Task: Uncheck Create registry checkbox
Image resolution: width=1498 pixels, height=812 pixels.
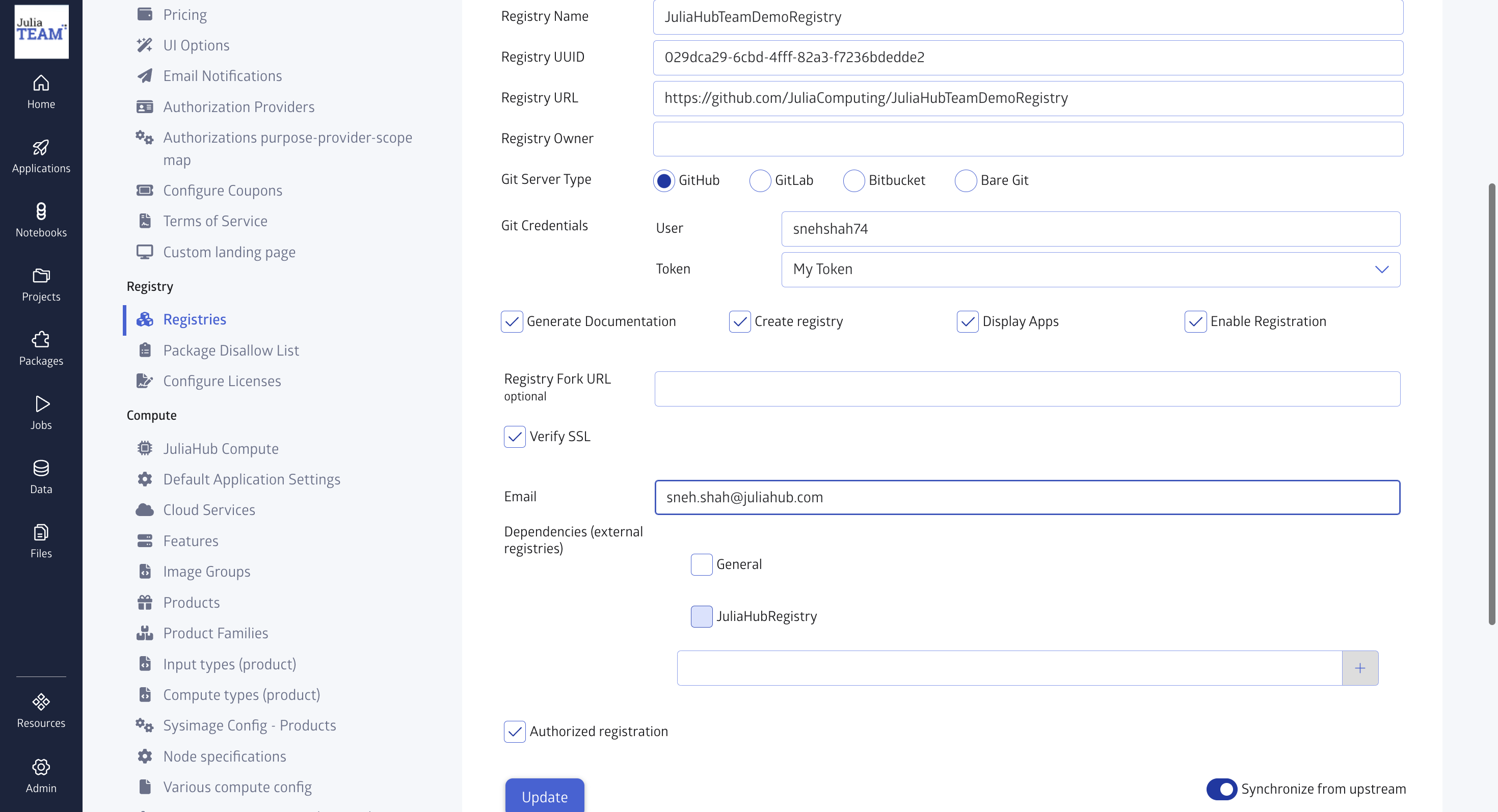Action: click(740, 321)
